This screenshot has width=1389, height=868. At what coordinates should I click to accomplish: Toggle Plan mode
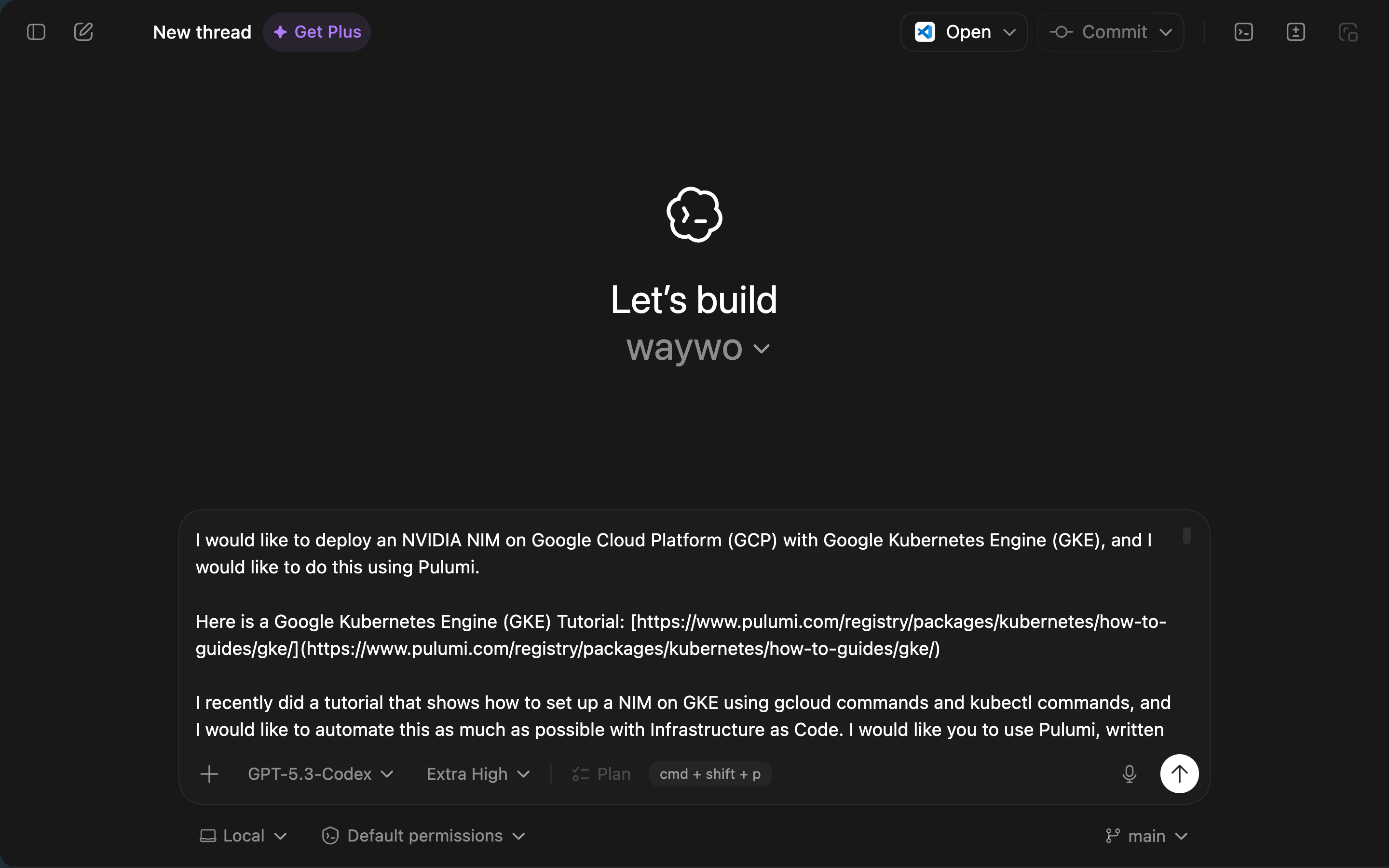click(x=601, y=774)
